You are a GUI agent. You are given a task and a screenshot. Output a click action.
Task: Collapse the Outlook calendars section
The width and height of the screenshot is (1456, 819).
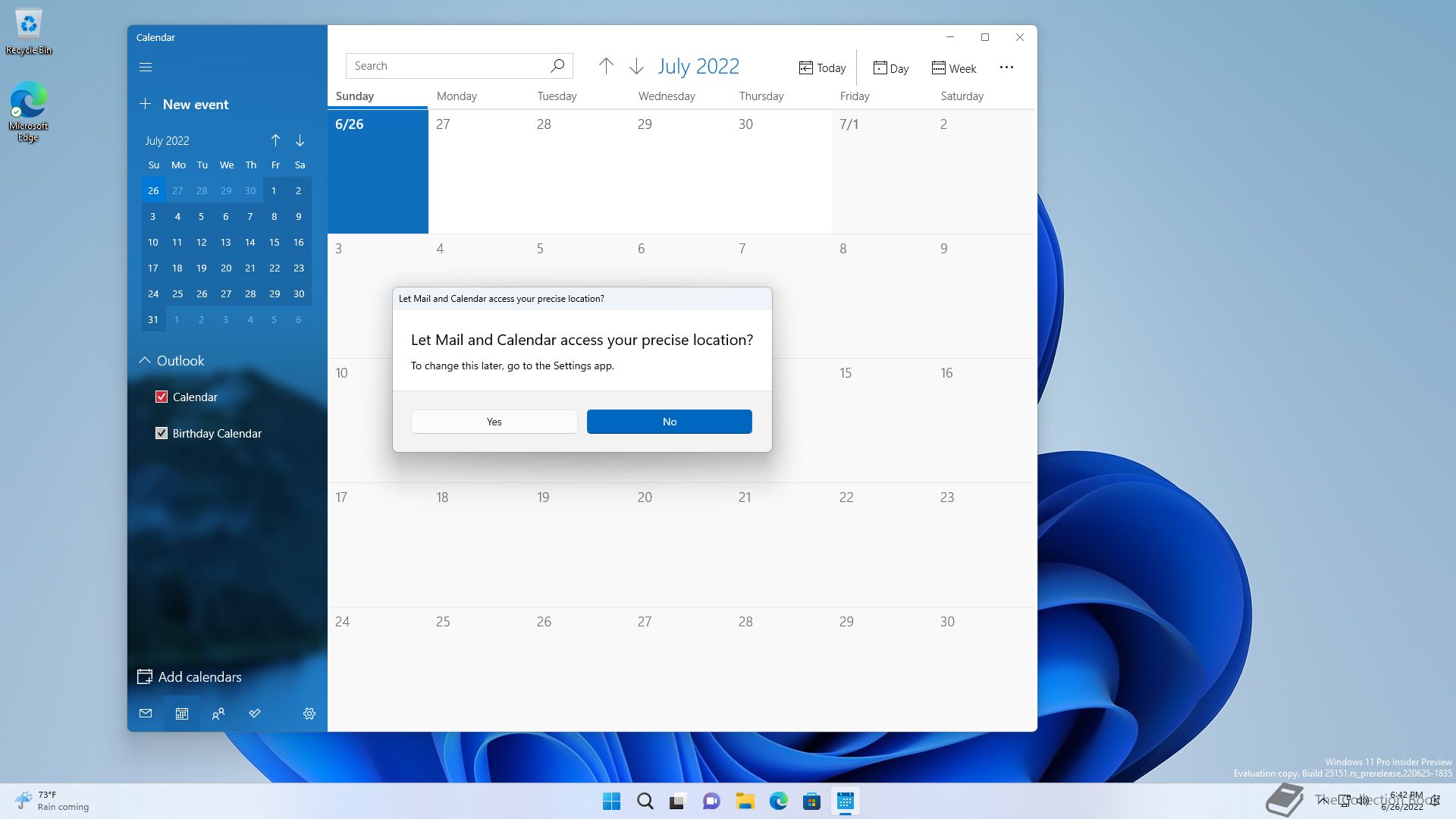[x=145, y=361]
